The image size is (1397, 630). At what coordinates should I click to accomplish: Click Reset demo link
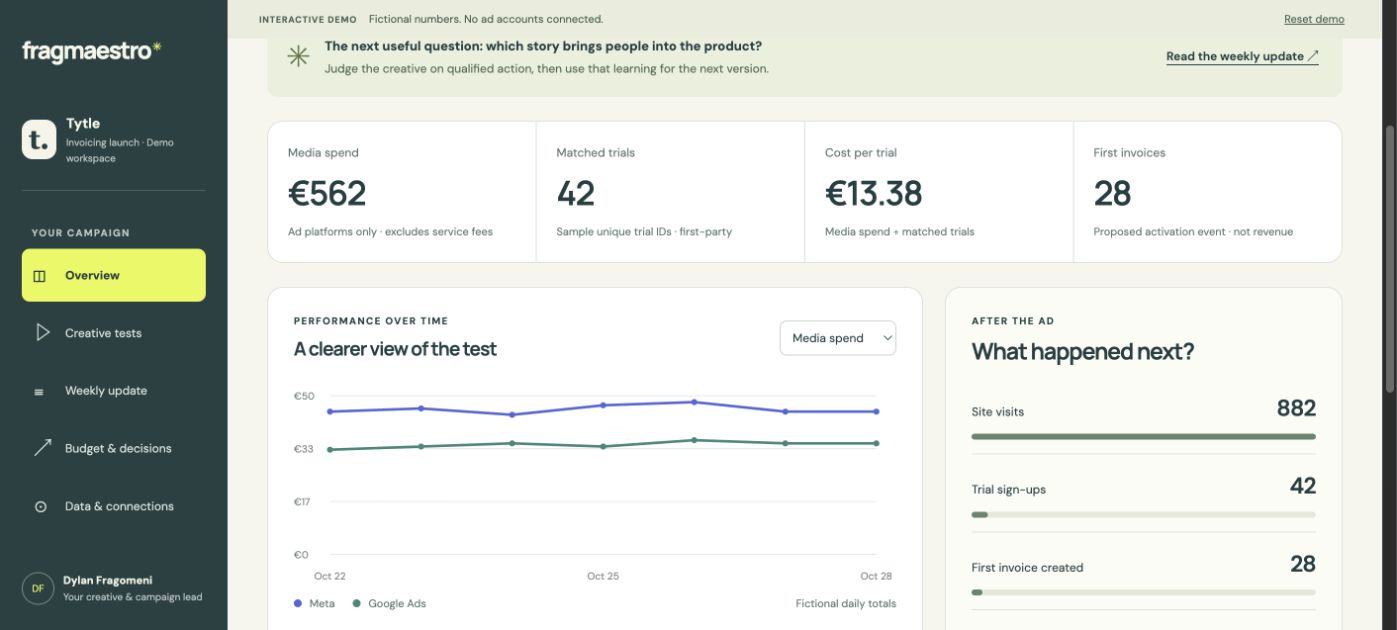pyautogui.click(x=1314, y=19)
